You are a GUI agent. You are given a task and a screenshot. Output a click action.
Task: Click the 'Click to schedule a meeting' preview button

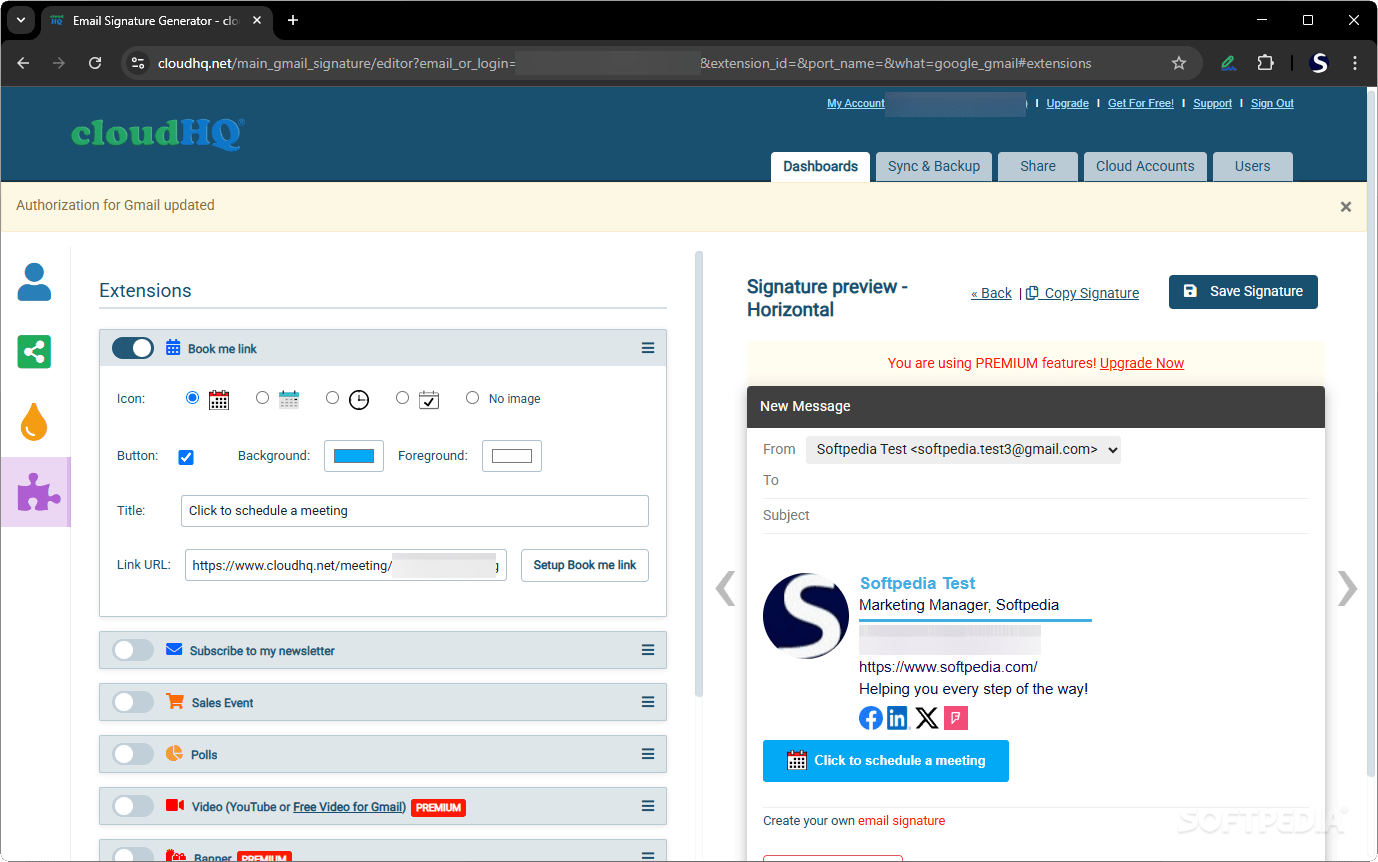[x=886, y=761]
